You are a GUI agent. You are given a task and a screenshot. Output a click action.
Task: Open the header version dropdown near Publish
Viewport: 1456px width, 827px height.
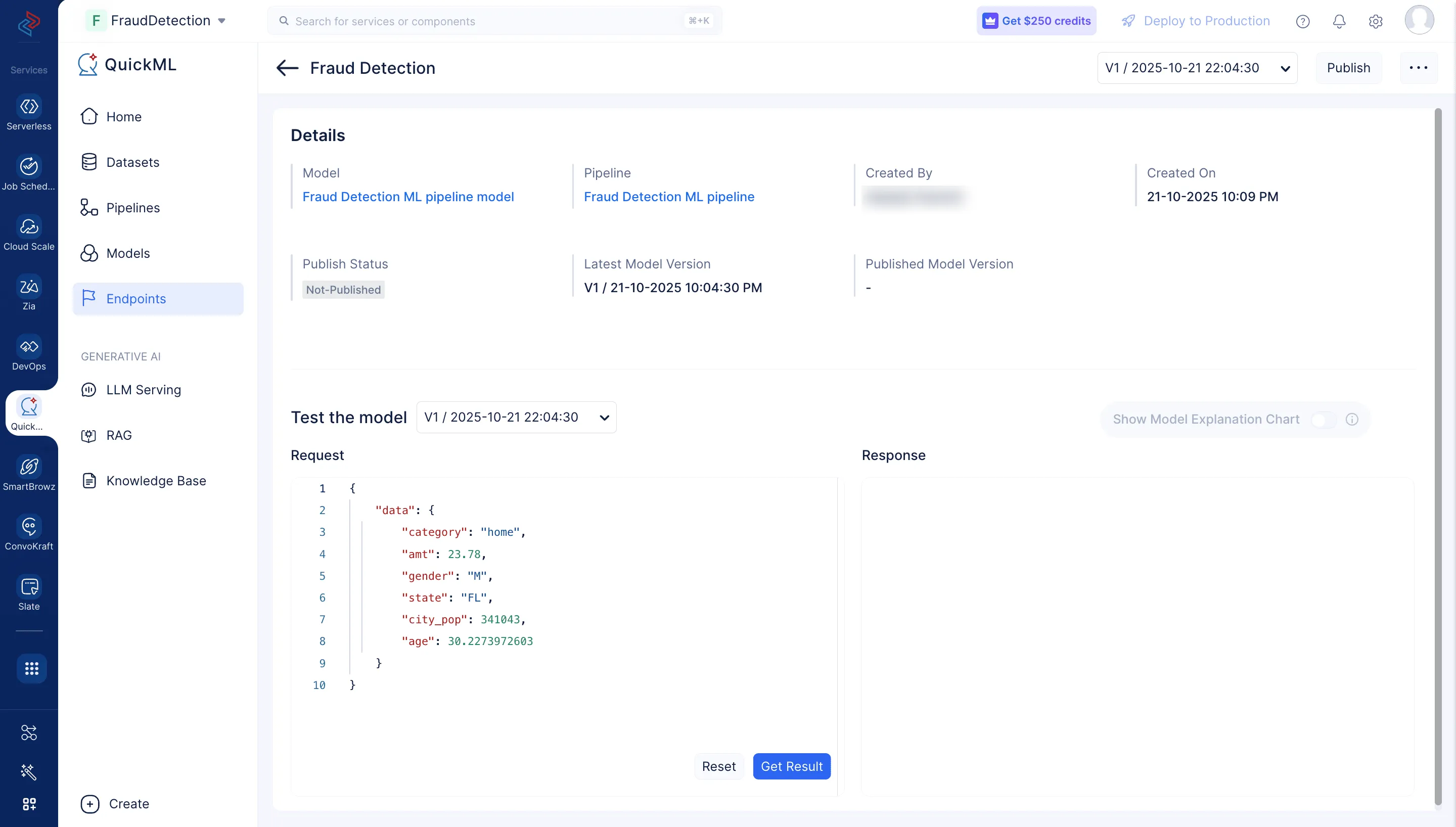pyautogui.click(x=1197, y=68)
